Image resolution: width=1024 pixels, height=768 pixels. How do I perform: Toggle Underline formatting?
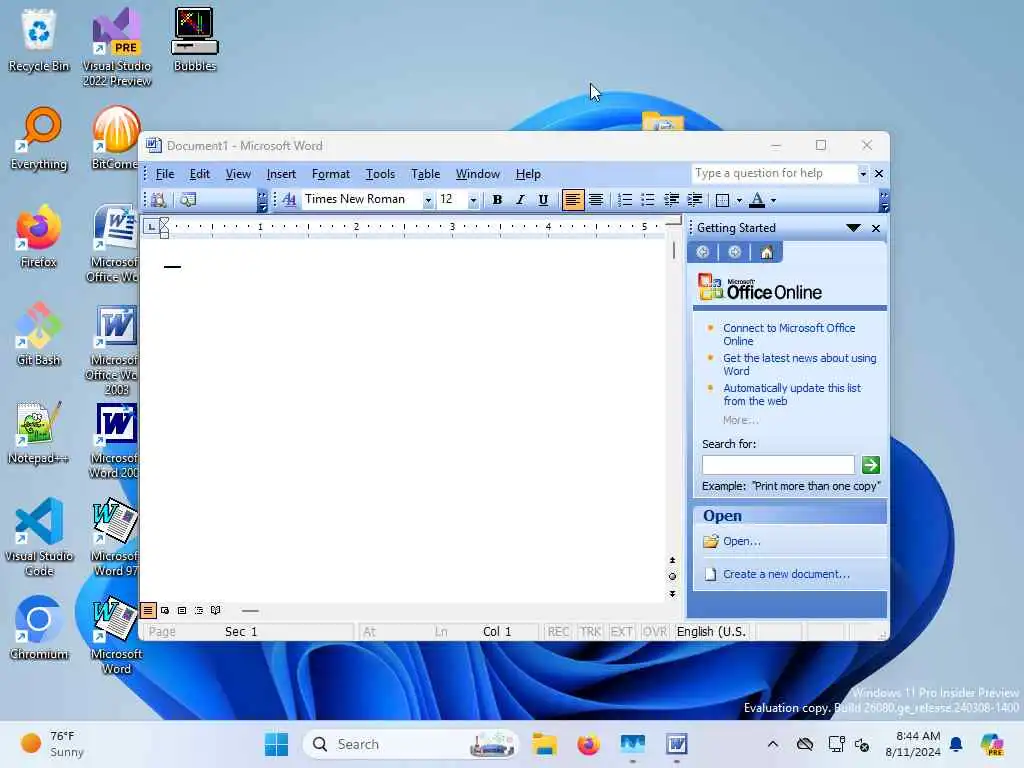[x=543, y=200]
